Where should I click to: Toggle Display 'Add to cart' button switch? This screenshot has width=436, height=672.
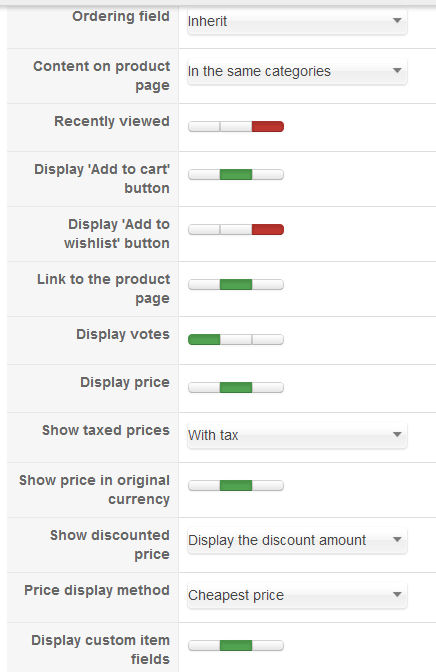pos(236,174)
